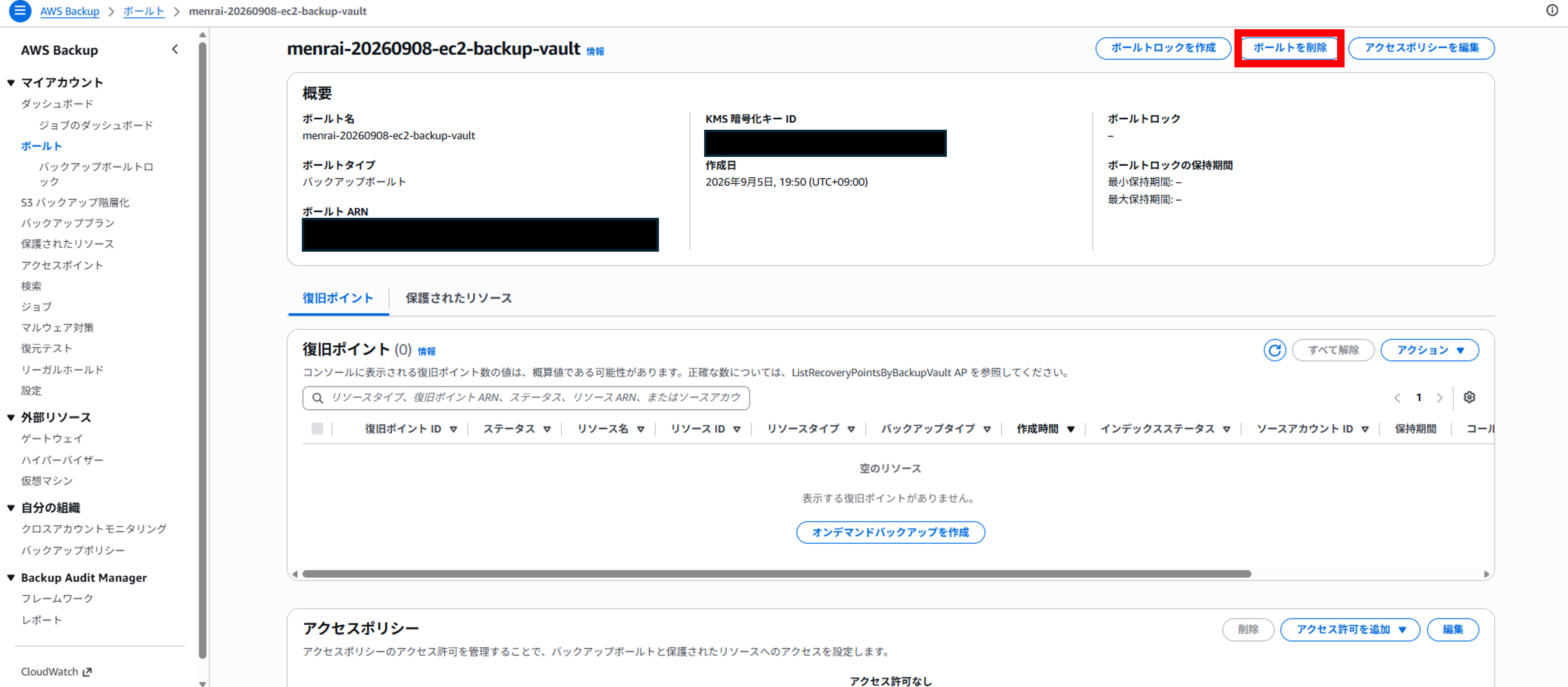Click 編集 button in アクセスポリシー section
This screenshot has width=1568, height=687.
pyautogui.click(x=1452, y=629)
